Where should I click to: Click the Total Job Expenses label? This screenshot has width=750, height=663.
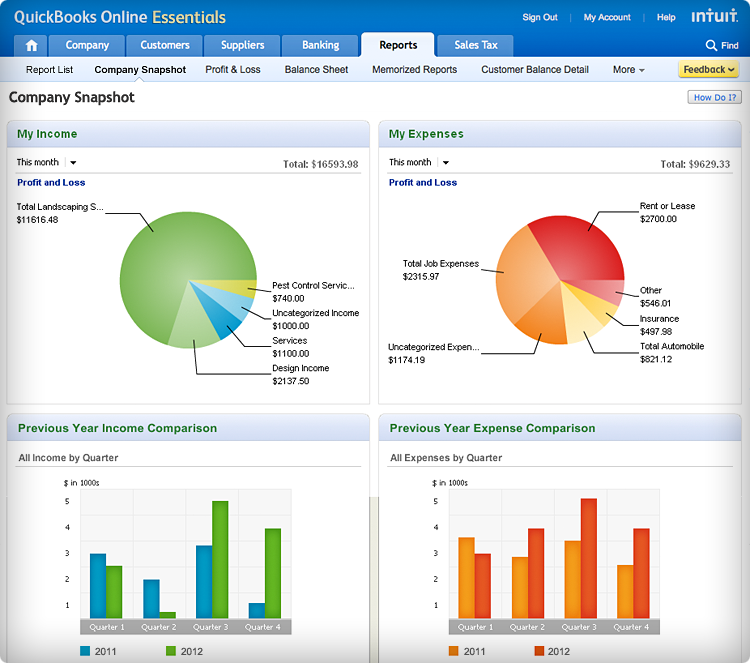(441, 264)
